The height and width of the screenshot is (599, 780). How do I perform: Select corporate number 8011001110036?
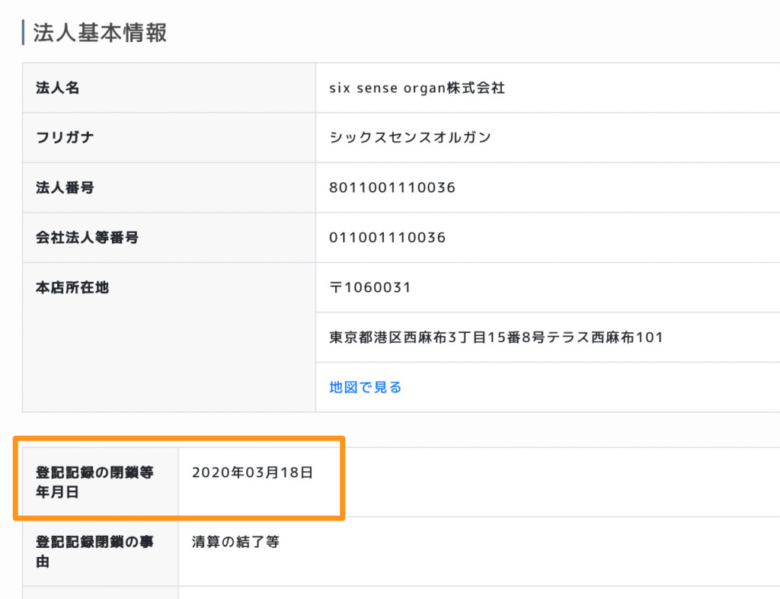pos(392,188)
